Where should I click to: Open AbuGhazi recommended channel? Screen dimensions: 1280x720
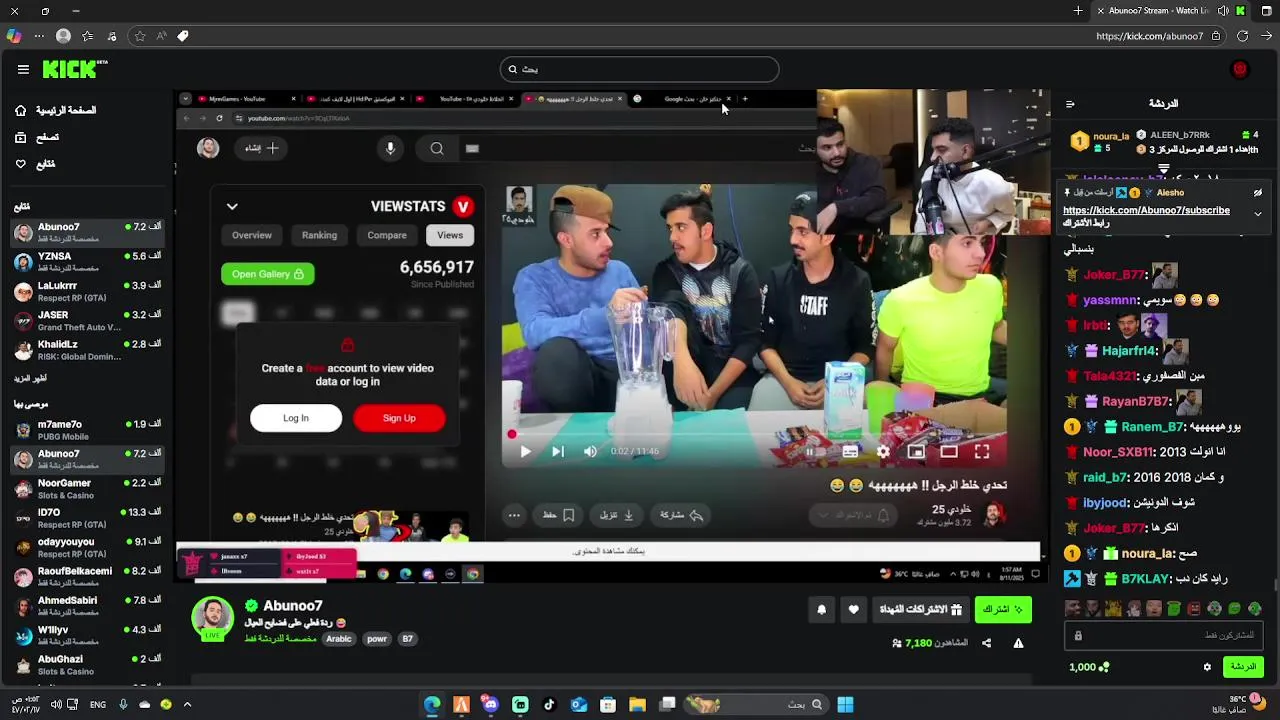[87, 664]
